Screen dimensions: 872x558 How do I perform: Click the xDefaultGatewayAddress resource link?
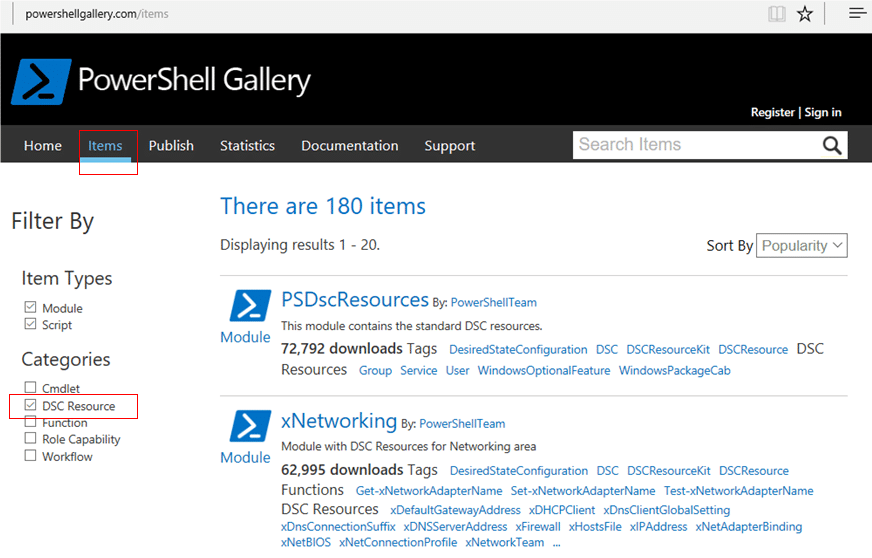455,510
